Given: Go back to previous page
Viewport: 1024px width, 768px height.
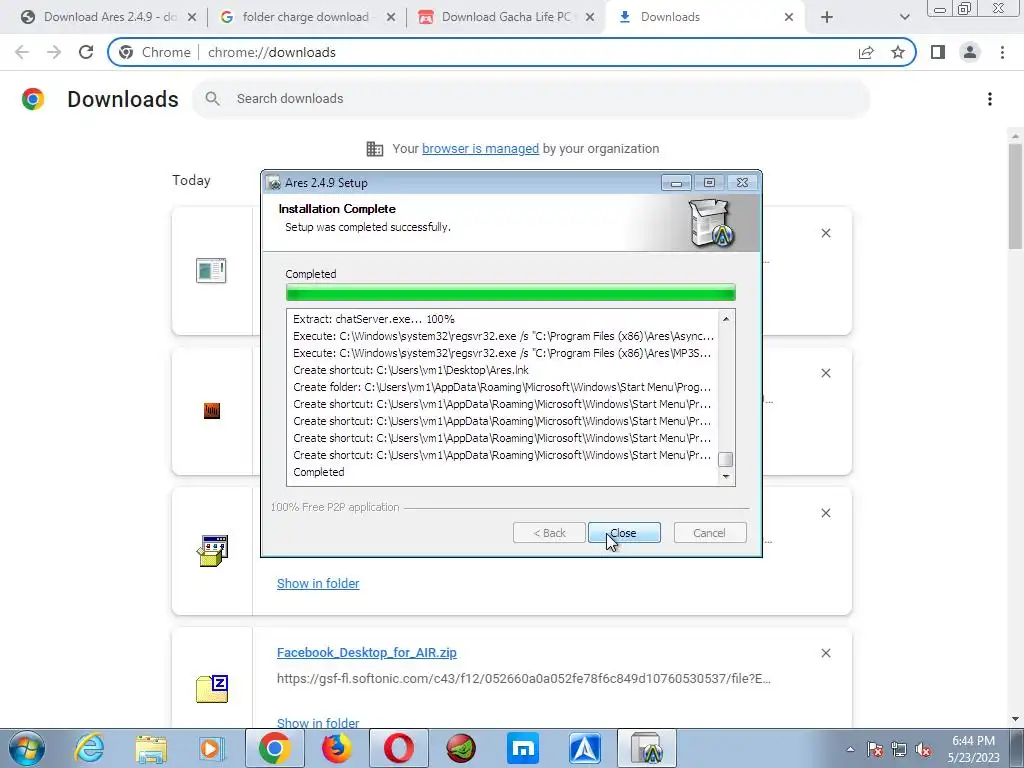Looking at the screenshot, I should point(22,52).
